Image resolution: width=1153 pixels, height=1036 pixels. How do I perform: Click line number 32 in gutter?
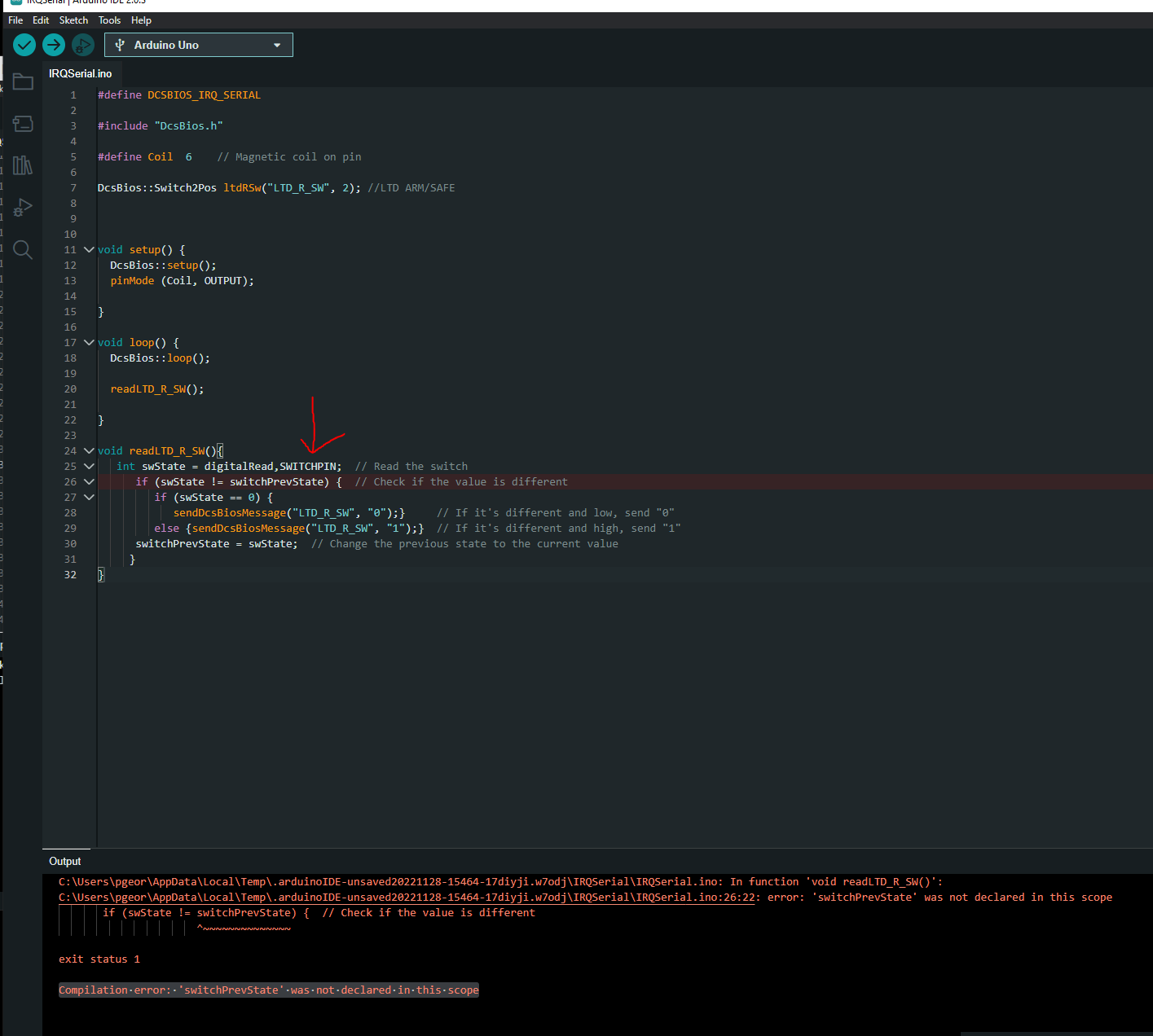(x=70, y=575)
